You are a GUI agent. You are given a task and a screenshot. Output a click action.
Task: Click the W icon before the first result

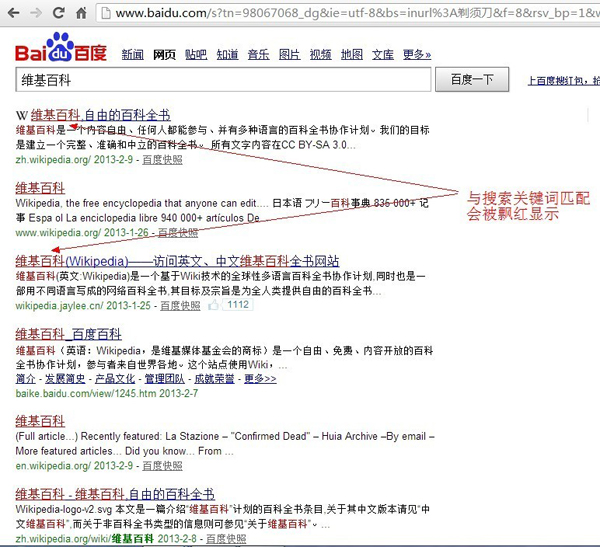[22, 115]
